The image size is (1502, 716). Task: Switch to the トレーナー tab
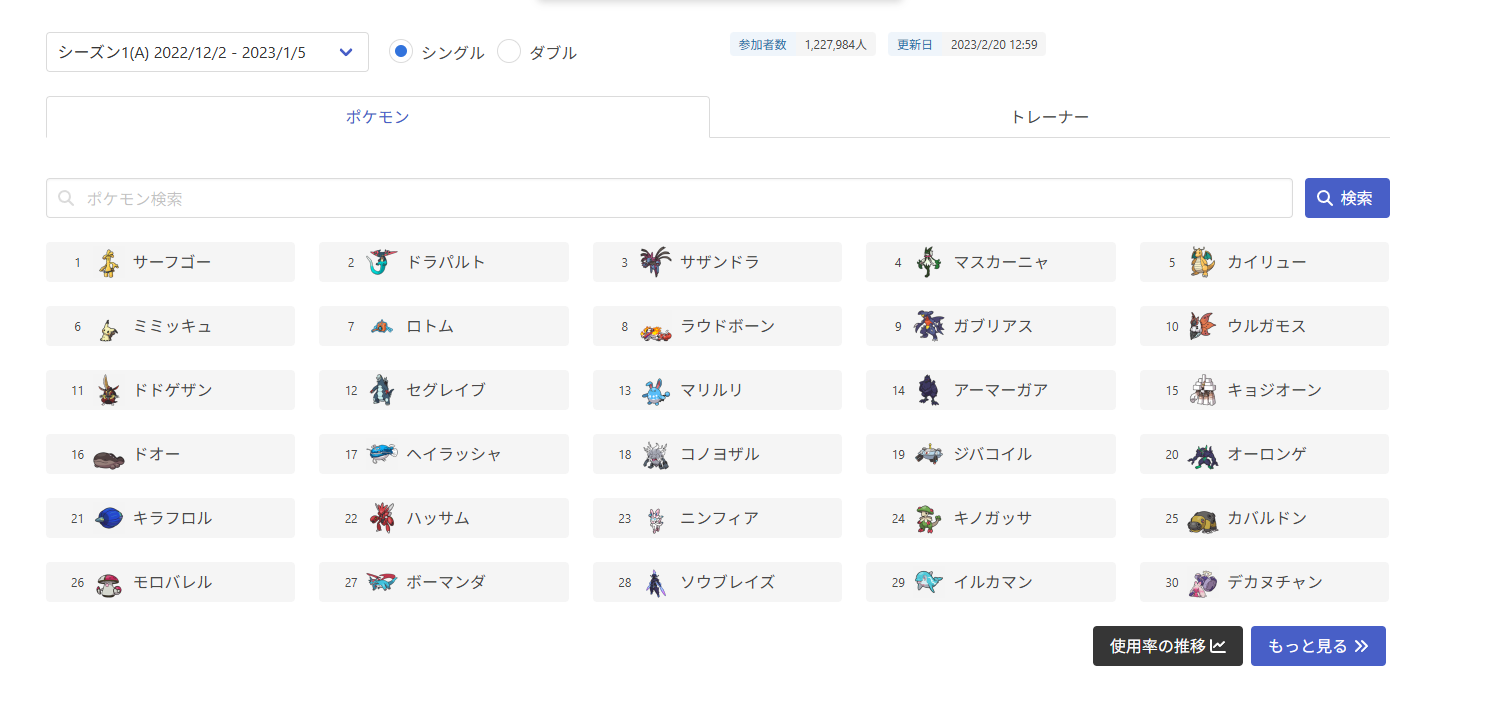click(1050, 117)
